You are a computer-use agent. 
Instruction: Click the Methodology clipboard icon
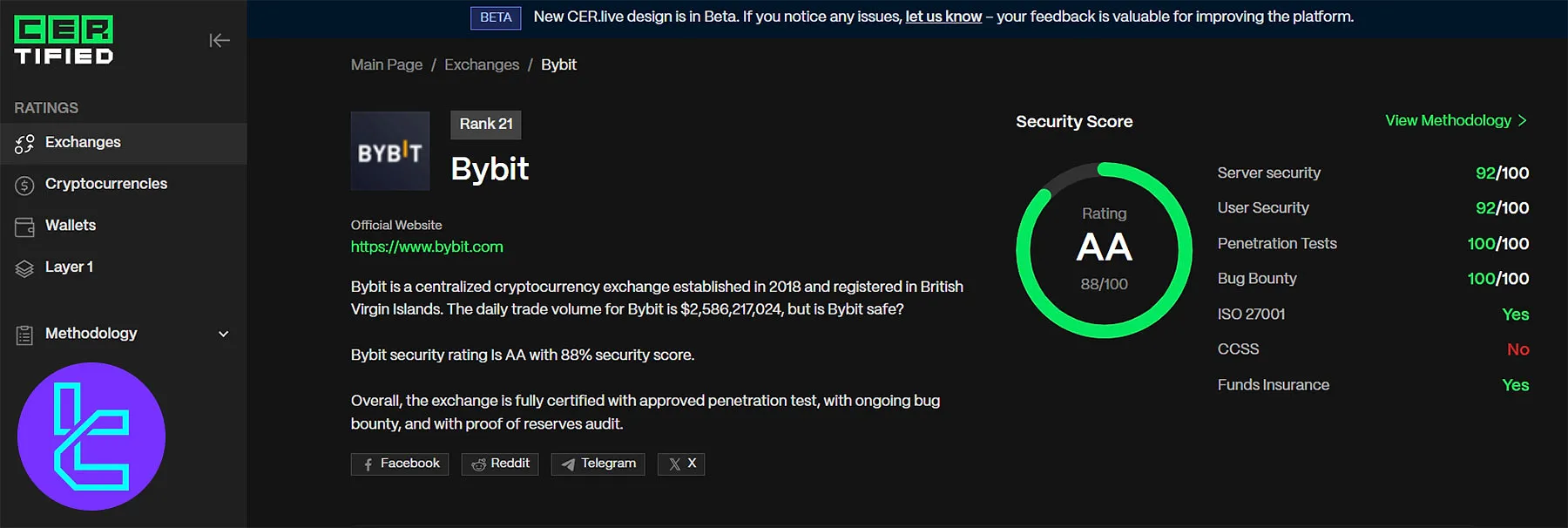coord(24,335)
